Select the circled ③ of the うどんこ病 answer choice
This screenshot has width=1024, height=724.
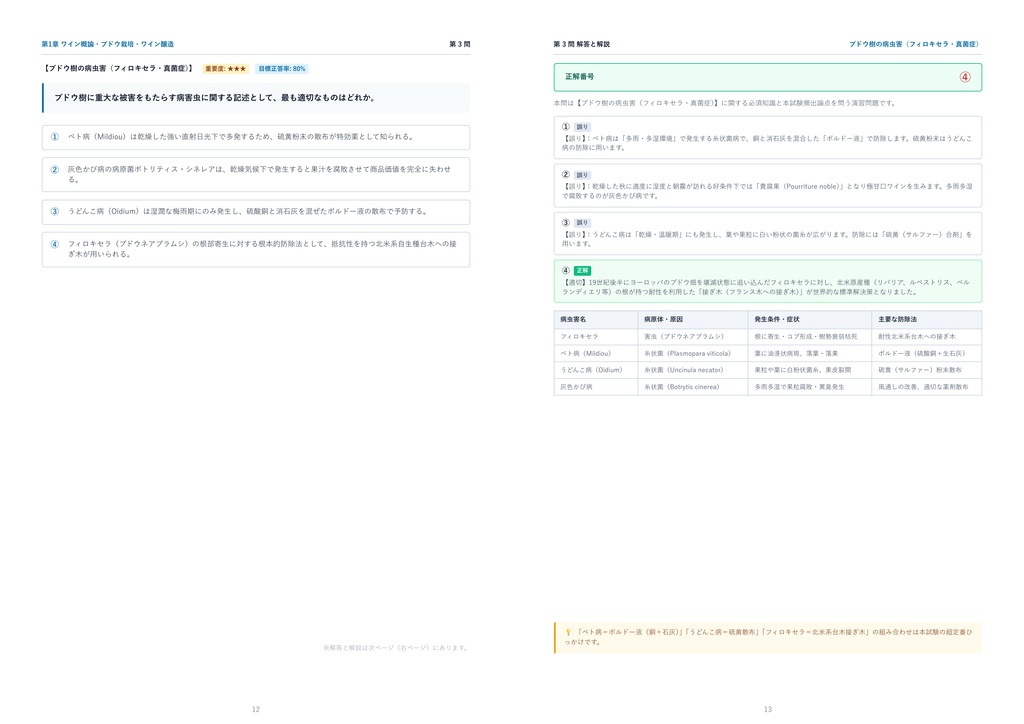[x=55, y=212]
